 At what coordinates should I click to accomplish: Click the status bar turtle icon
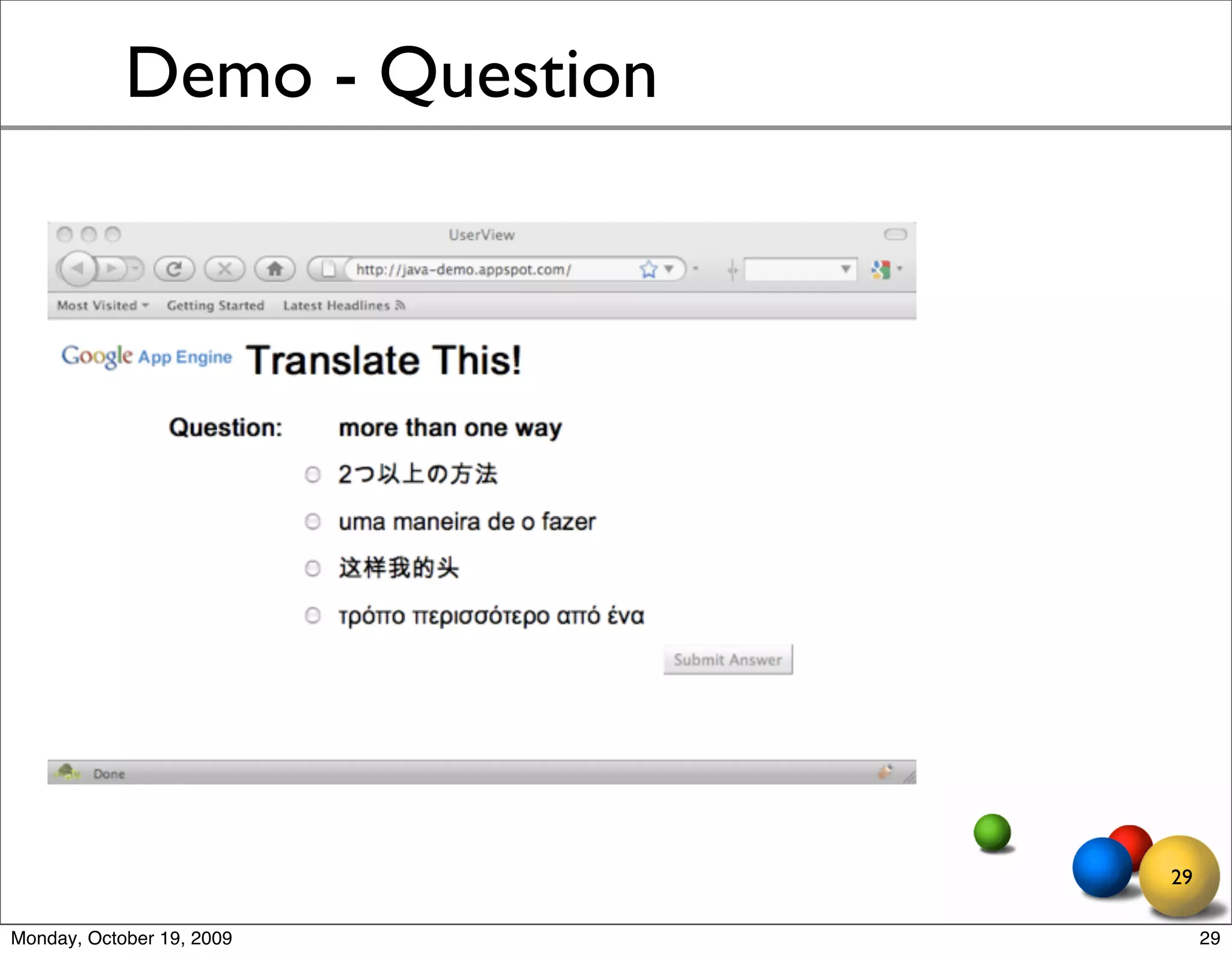67,772
